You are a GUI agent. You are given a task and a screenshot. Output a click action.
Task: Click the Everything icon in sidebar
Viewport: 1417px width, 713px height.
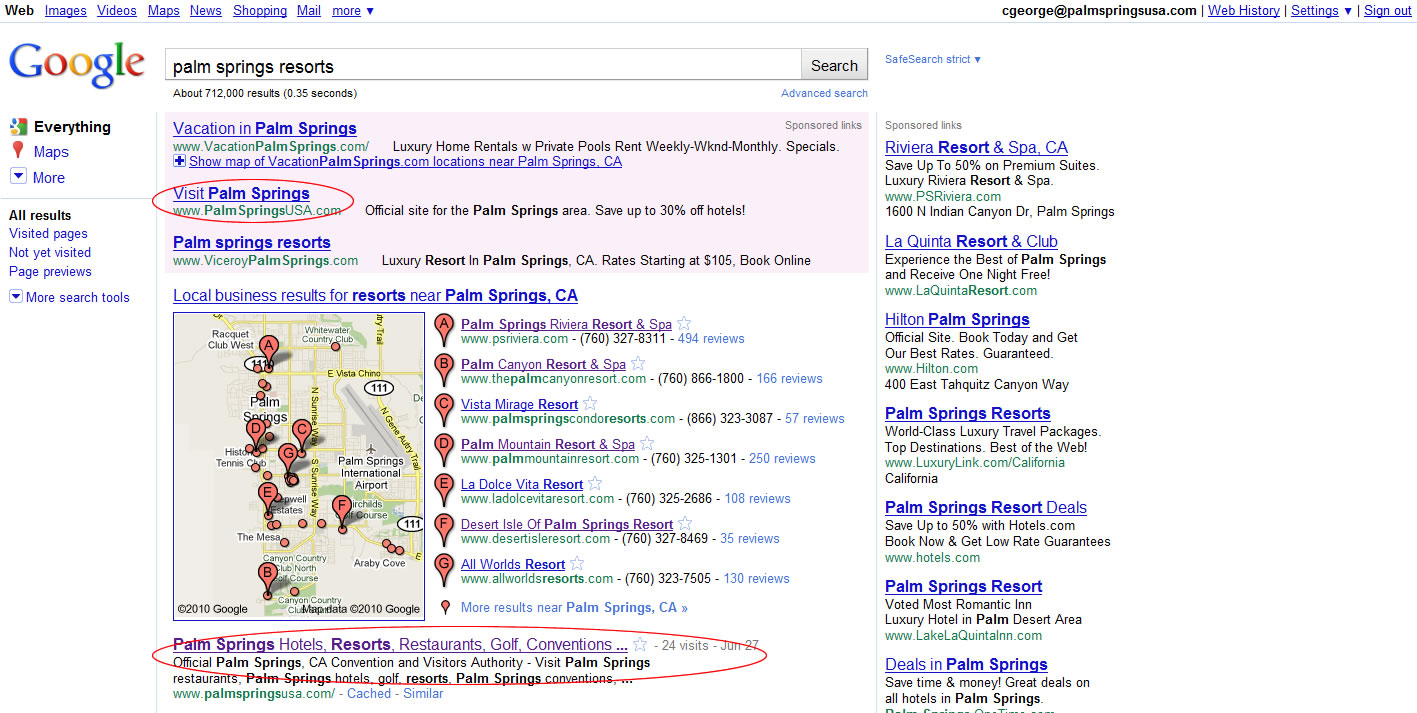[x=18, y=127]
